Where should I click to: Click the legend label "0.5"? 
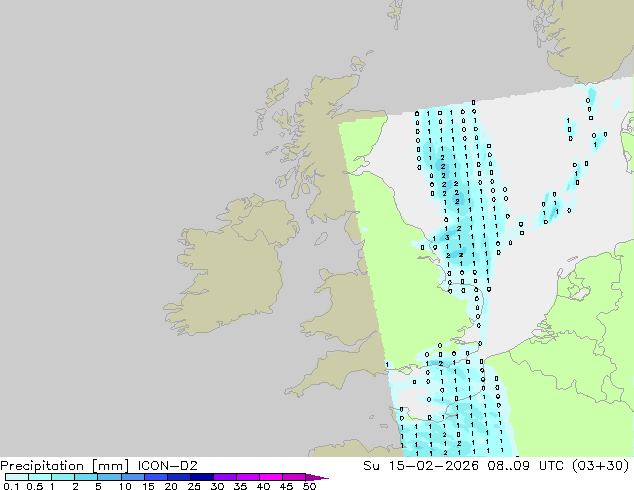[35, 486]
